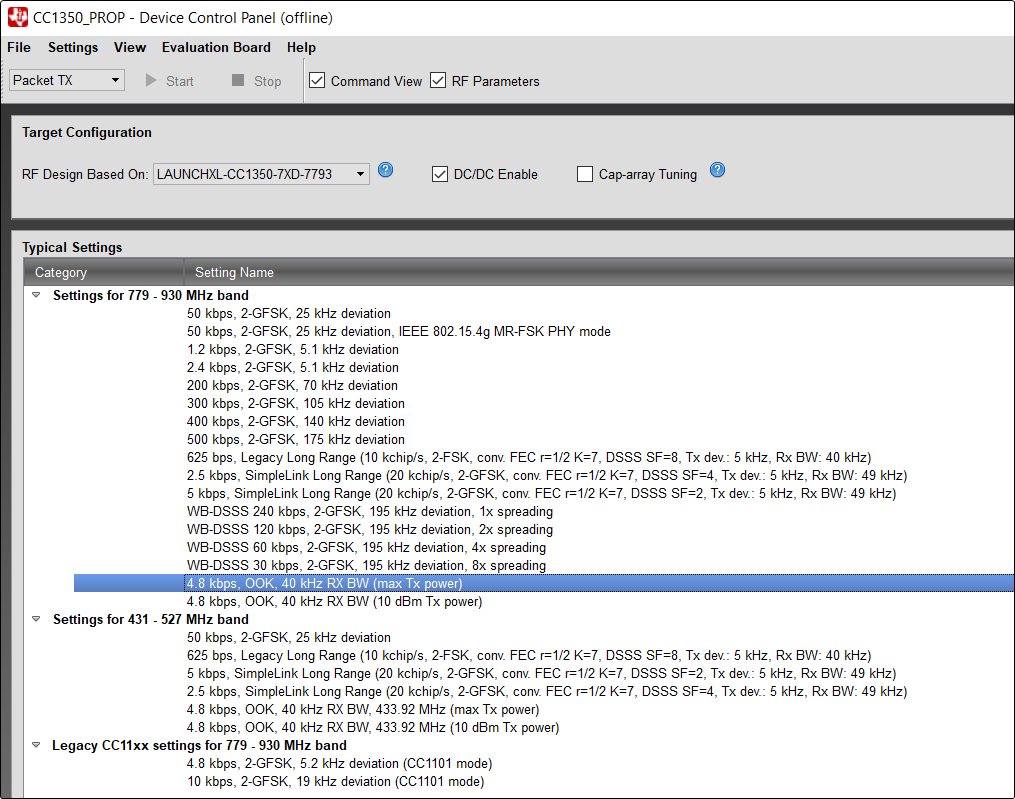Click the TI application logo icon
The image size is (1015, 799).
pyautogui.click(x=17, y=17)
